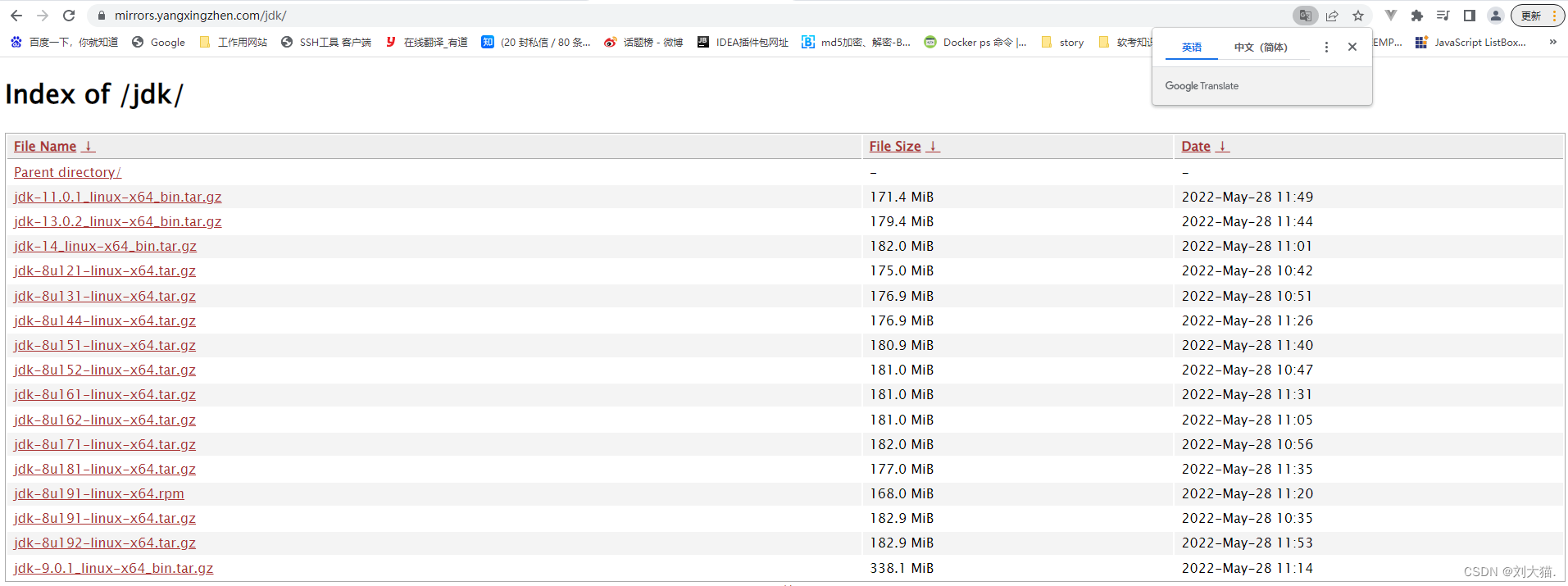Open the user profile avatar
This screenshot has width=1568, height=586.
click(x=1496, y=16)
